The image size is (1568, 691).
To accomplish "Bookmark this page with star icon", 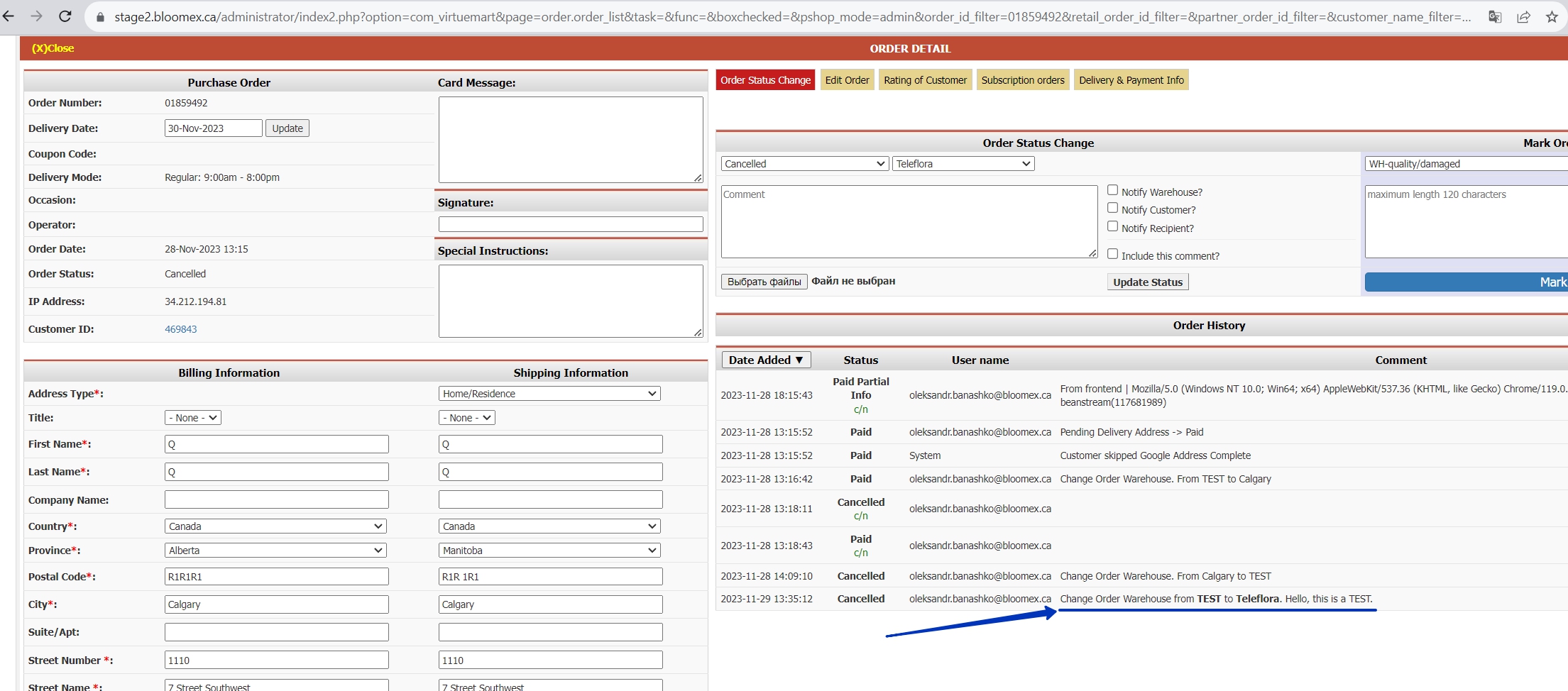I will (x=1552, y=17).
